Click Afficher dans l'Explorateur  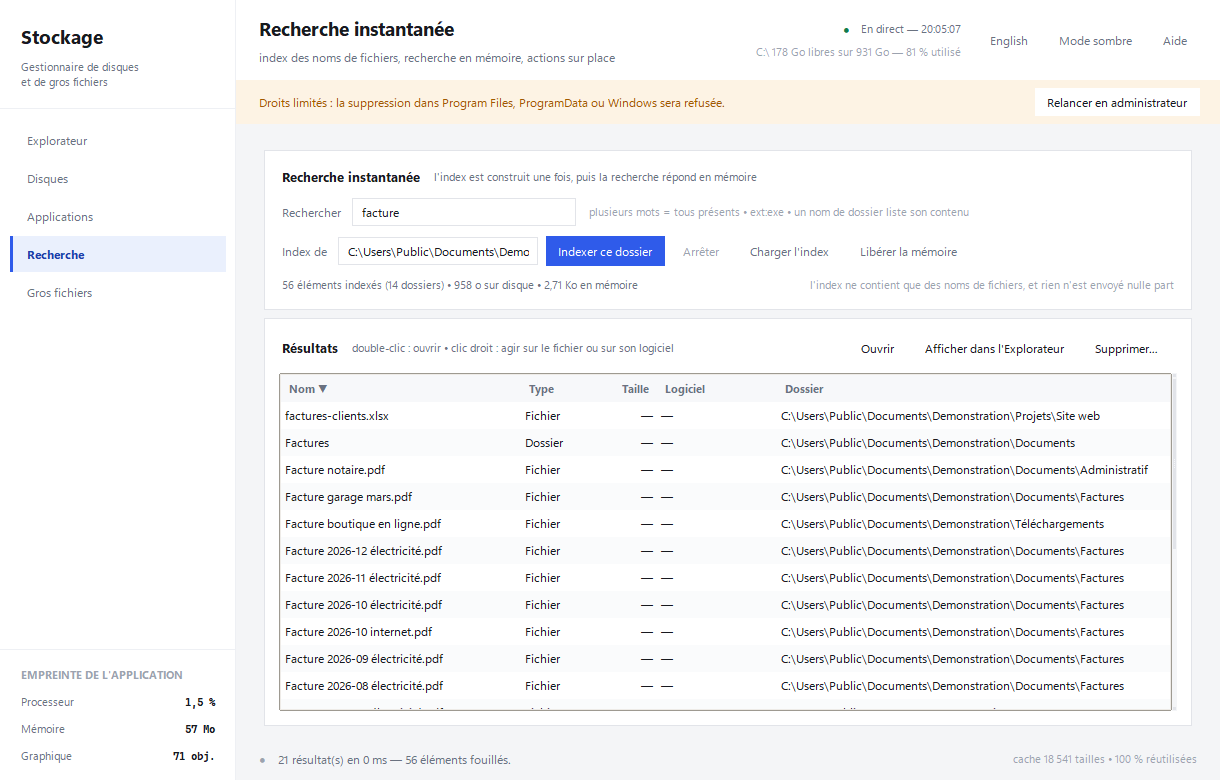tap(994, 349)
